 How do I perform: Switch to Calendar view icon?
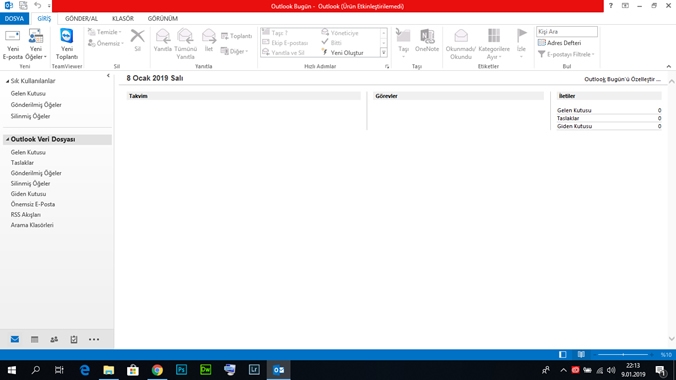click(34, 339)
